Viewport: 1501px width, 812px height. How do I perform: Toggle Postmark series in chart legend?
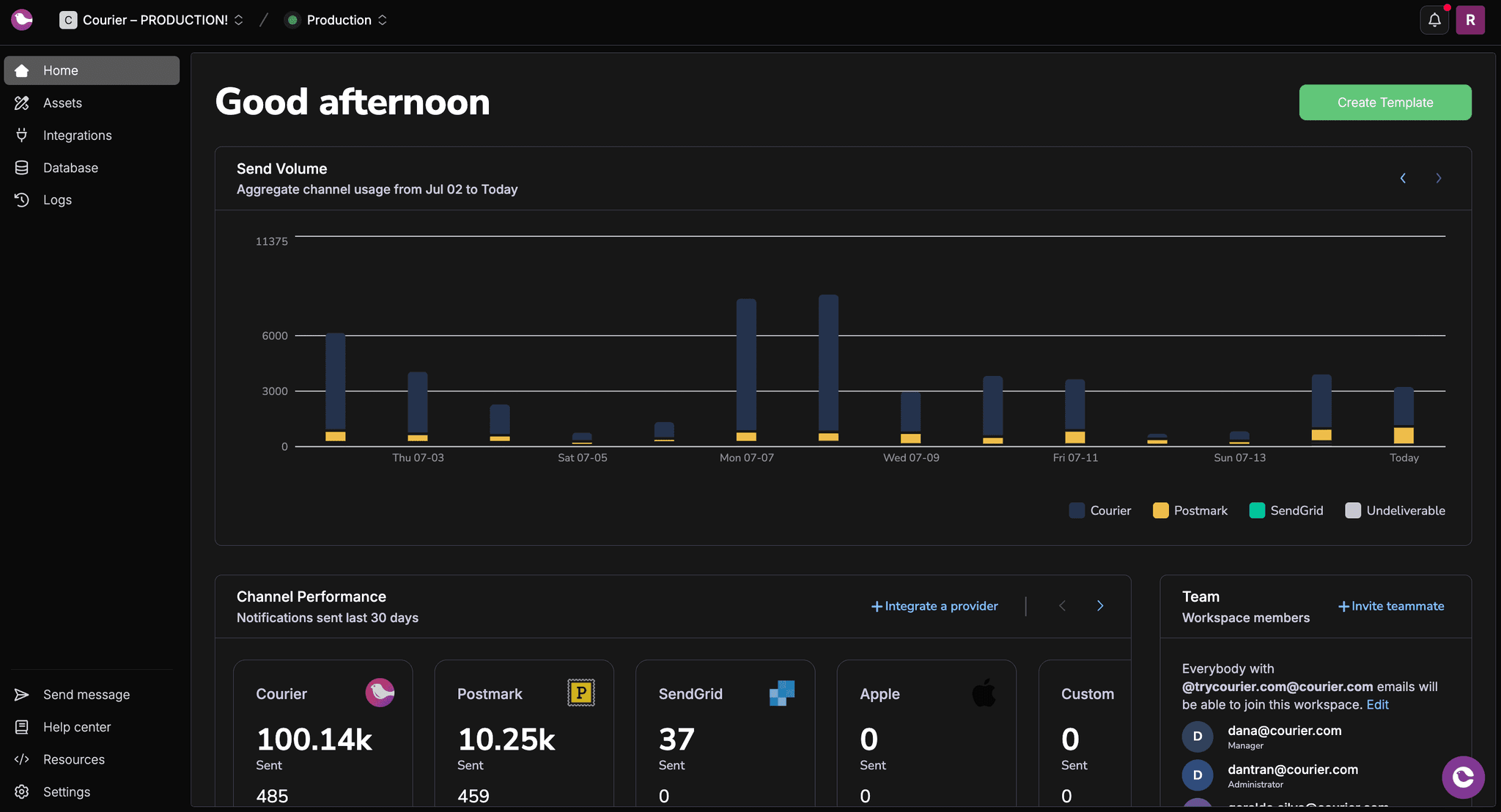point(1190,511)
